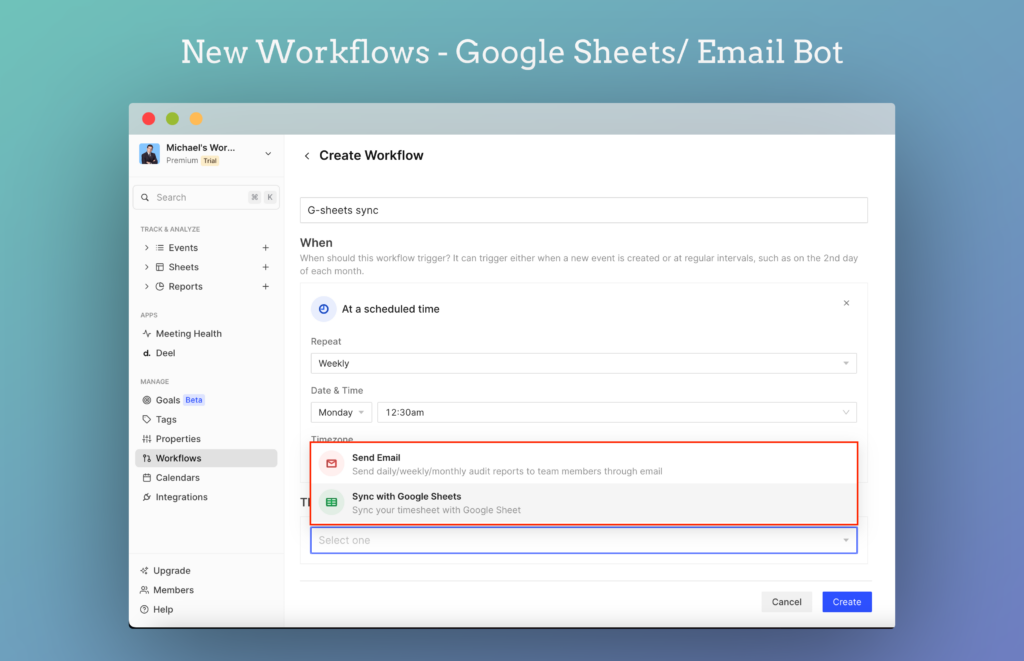Choose Send Email action option
This screenshot has width=1024, height=661.
584,464
